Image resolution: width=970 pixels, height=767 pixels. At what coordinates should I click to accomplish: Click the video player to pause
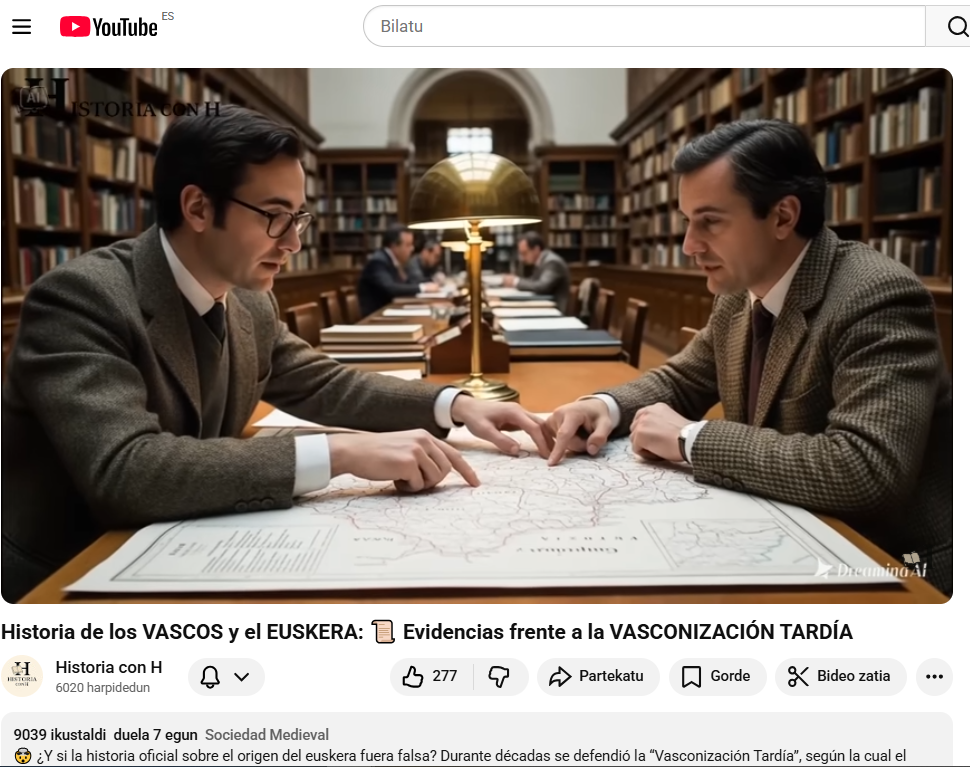pos(476,336)
